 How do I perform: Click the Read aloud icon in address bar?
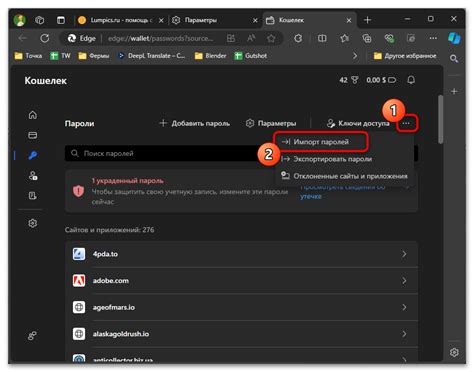(x=251, y=38)
